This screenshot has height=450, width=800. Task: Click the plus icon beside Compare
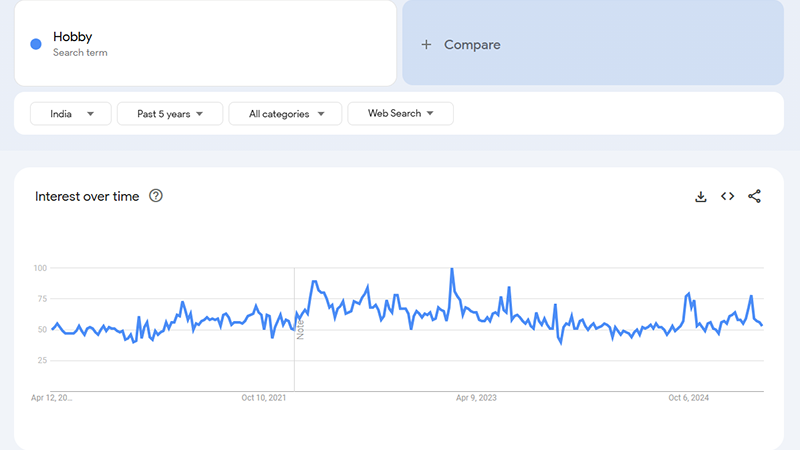[426, 45]
